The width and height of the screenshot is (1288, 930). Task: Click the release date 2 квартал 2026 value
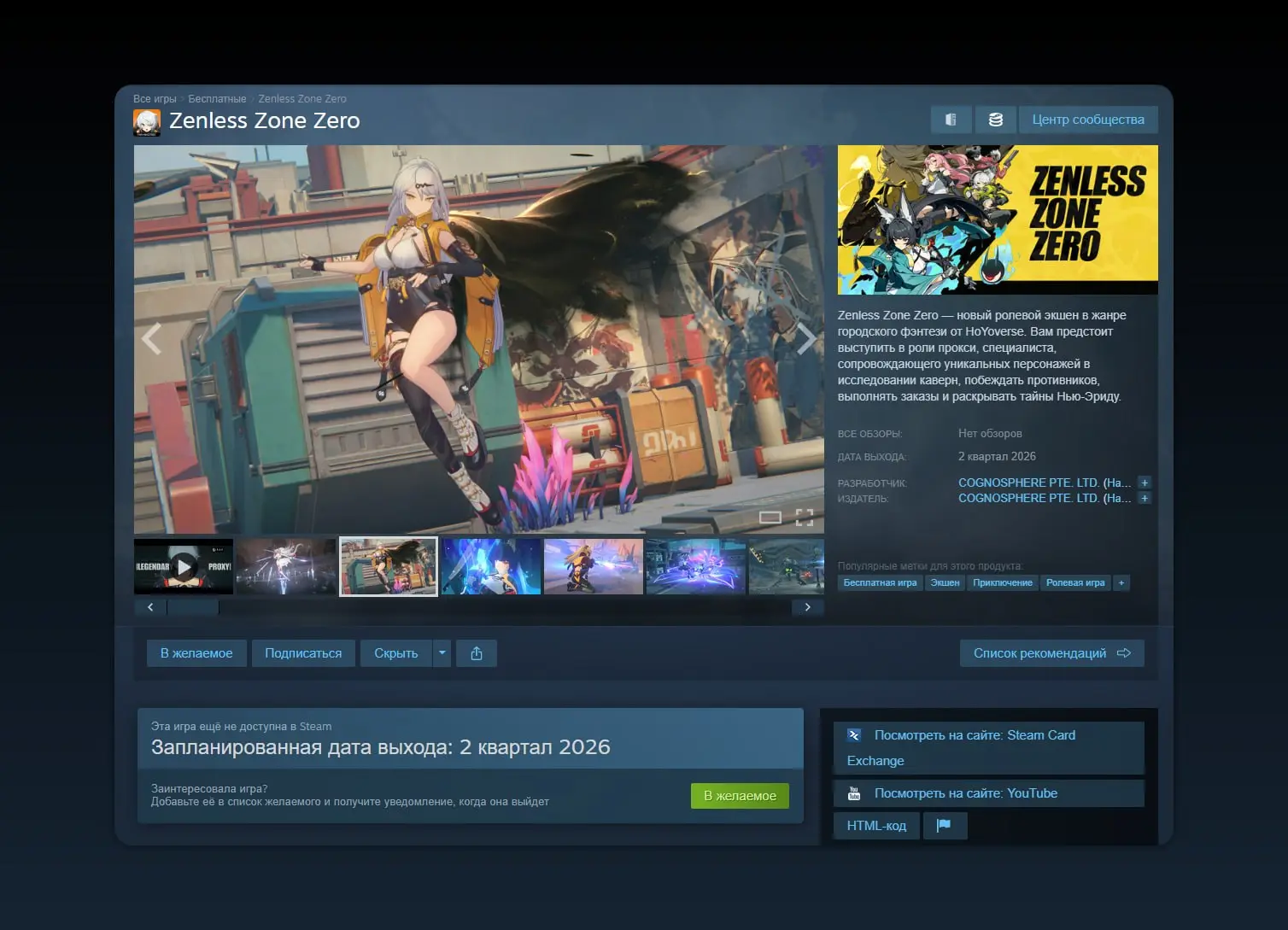tap(997, 456)
